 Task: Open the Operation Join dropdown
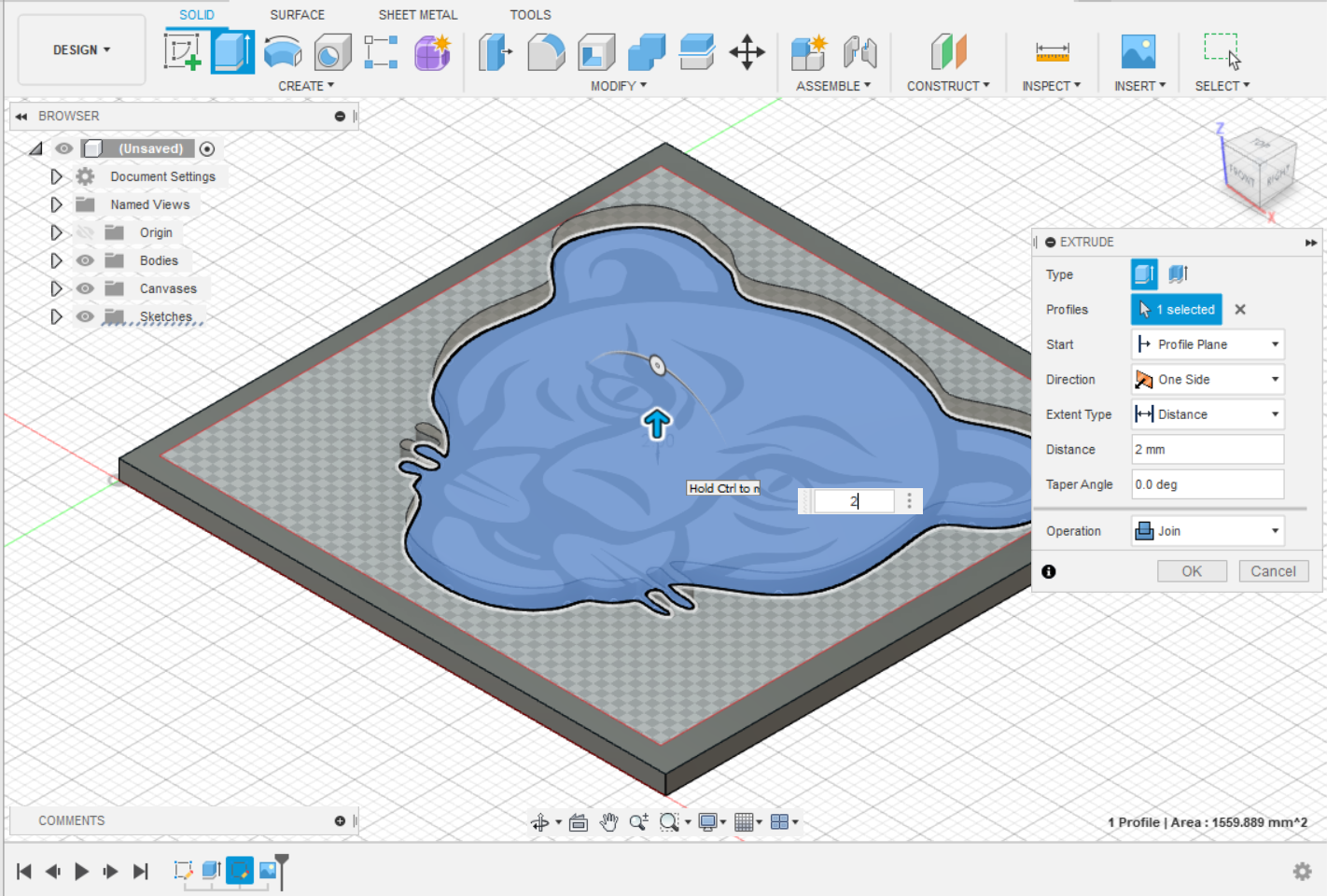coord(1208,531)
